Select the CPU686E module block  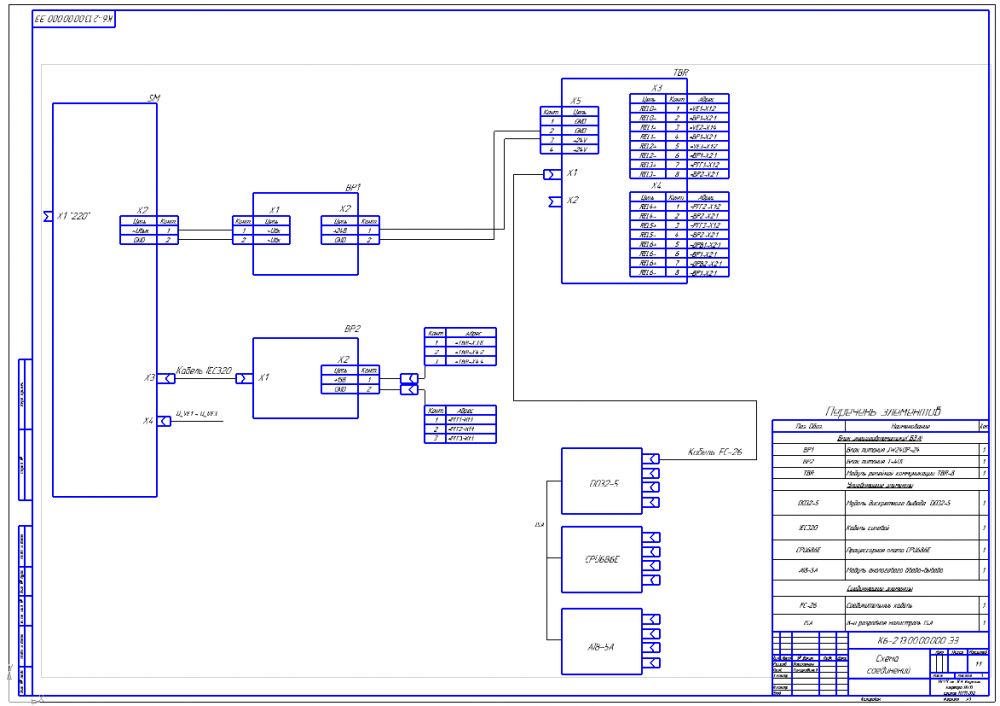click(601, 560)
